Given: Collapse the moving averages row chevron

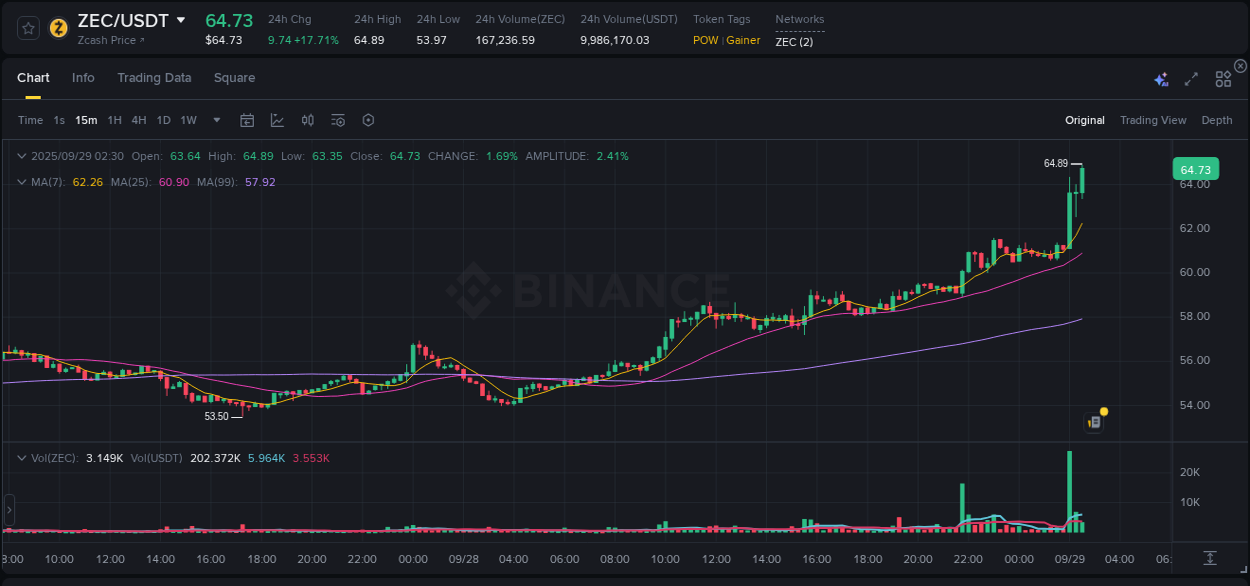Looking at the screenshot, I should click(x=22, y=182).
